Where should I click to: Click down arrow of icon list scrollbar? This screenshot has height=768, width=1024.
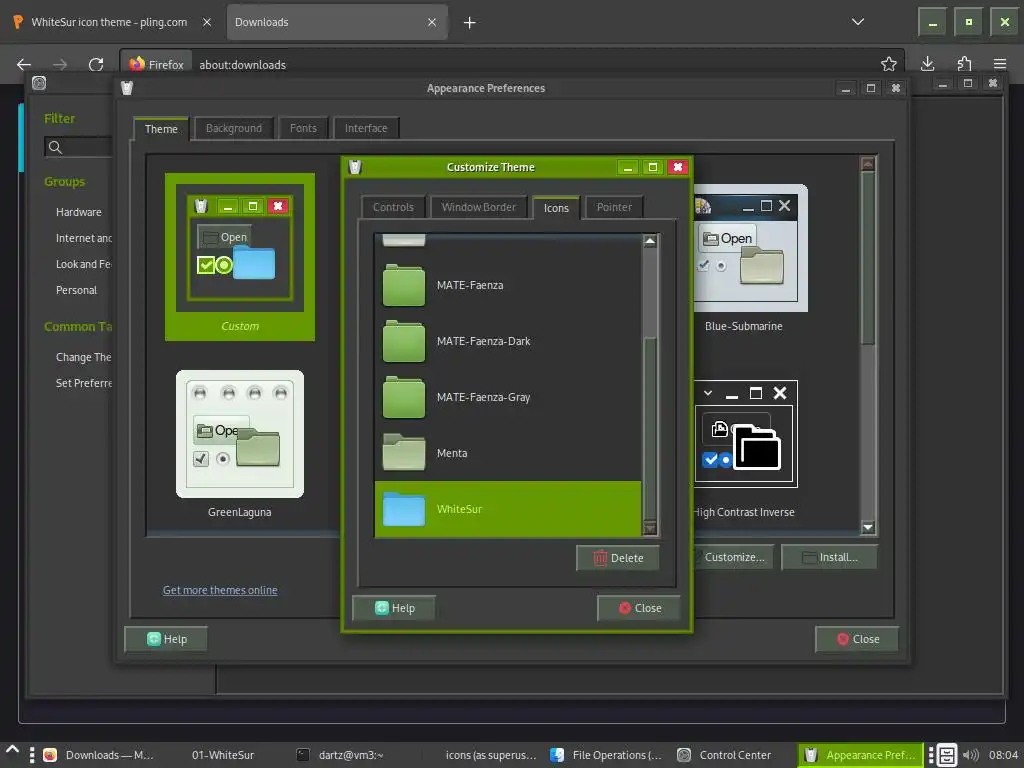[x=650, y=527]
